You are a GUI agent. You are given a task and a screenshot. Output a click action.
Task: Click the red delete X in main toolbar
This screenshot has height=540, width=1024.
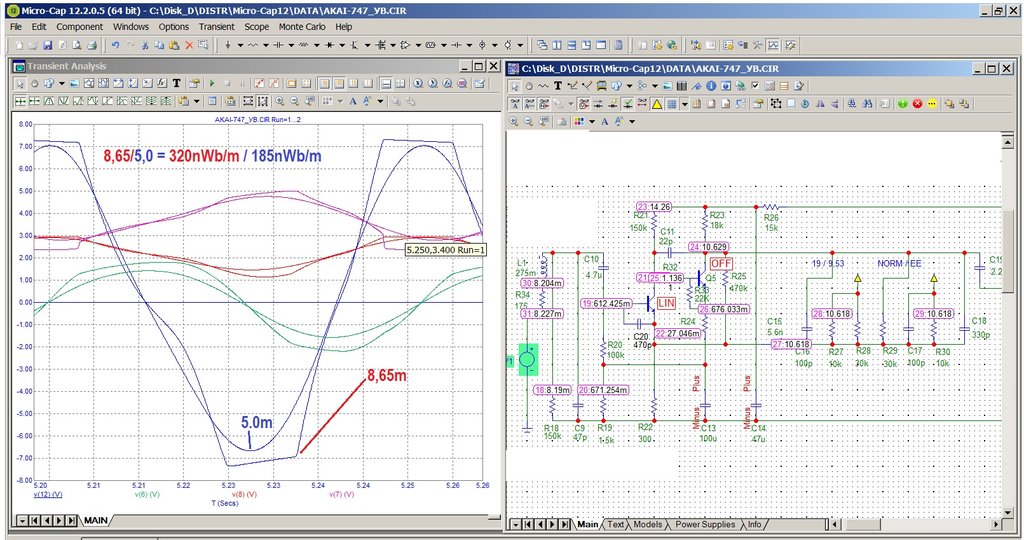(189, 45)
